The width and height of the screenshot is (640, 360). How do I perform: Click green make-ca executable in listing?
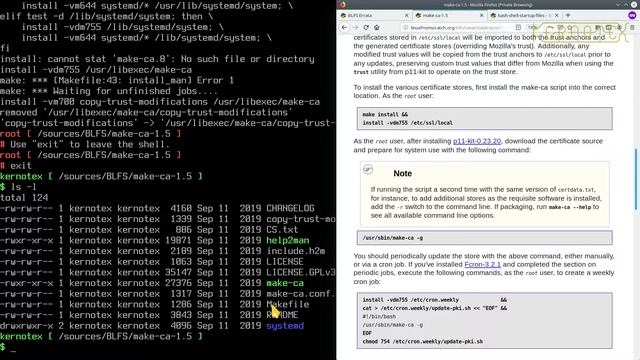[285, 283]
